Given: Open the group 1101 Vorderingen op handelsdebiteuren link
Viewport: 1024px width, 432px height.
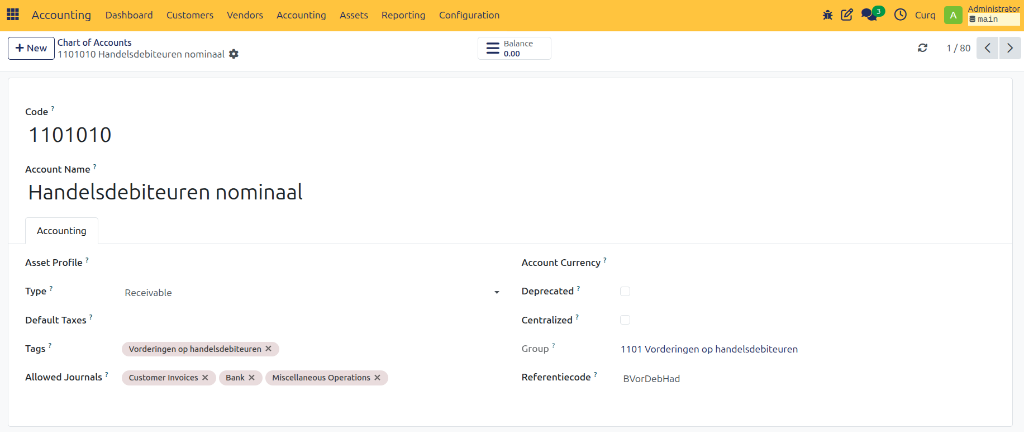Looking at the screenshot, I should (709, 349).
